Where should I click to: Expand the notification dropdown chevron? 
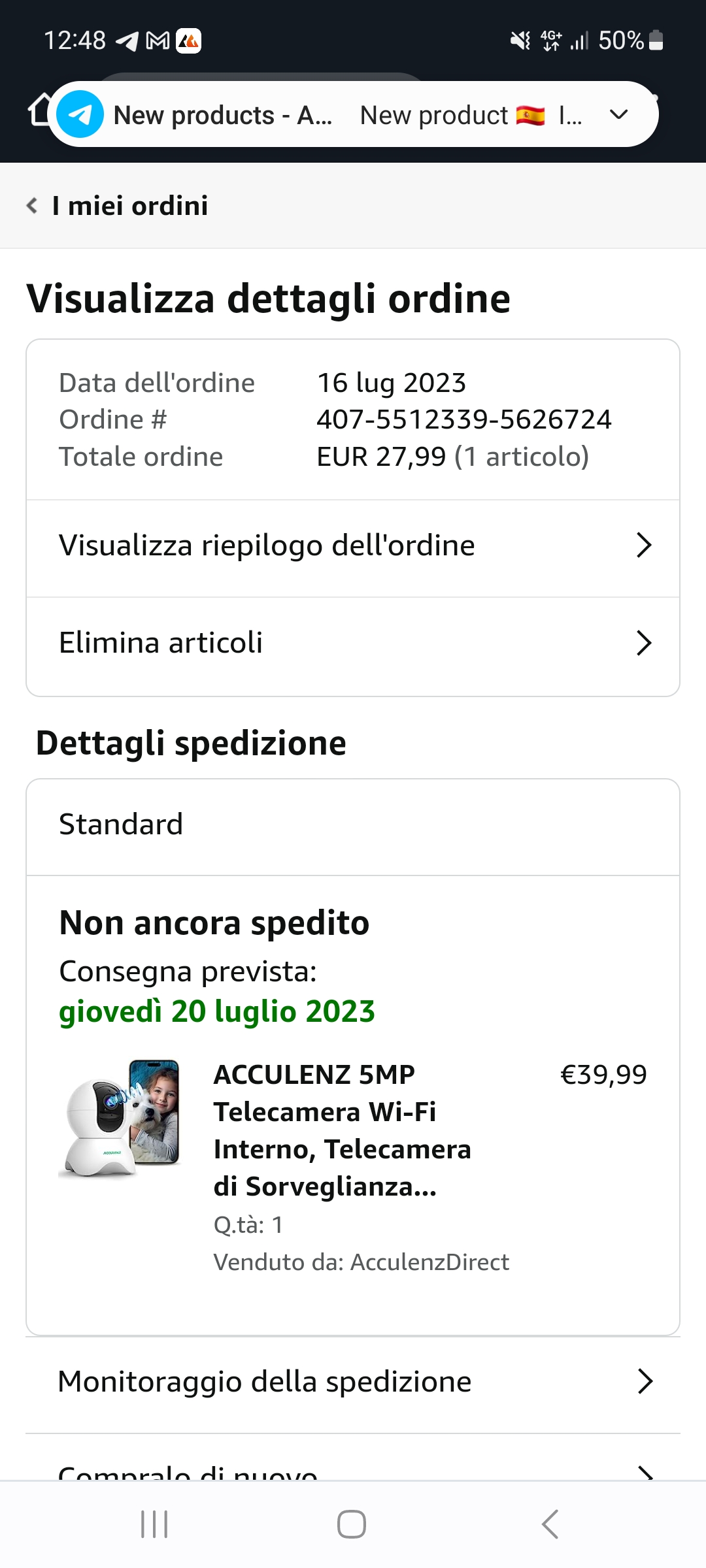click(618, 115)
